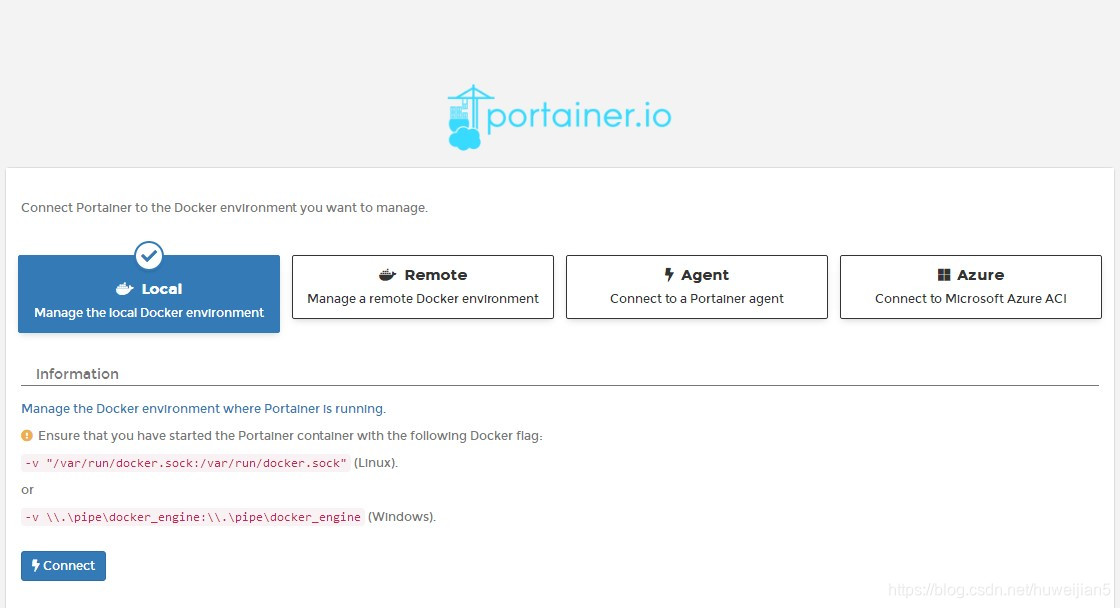Click 'Connect to Microsoft Azure ACI' description
This screenshot has width=1120, height=608.
971,299
